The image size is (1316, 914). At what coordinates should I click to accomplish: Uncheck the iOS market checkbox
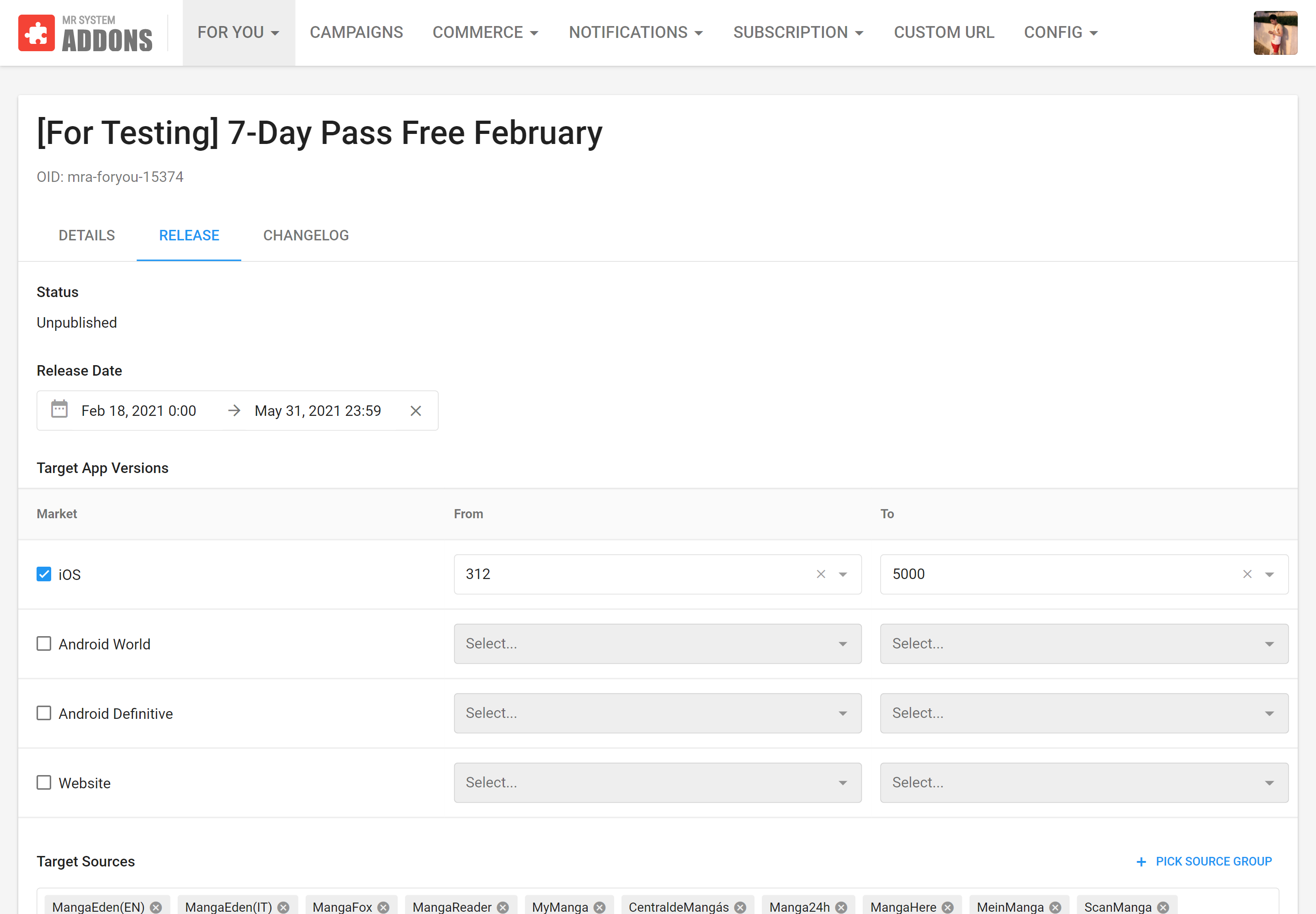tap(44, 574)
